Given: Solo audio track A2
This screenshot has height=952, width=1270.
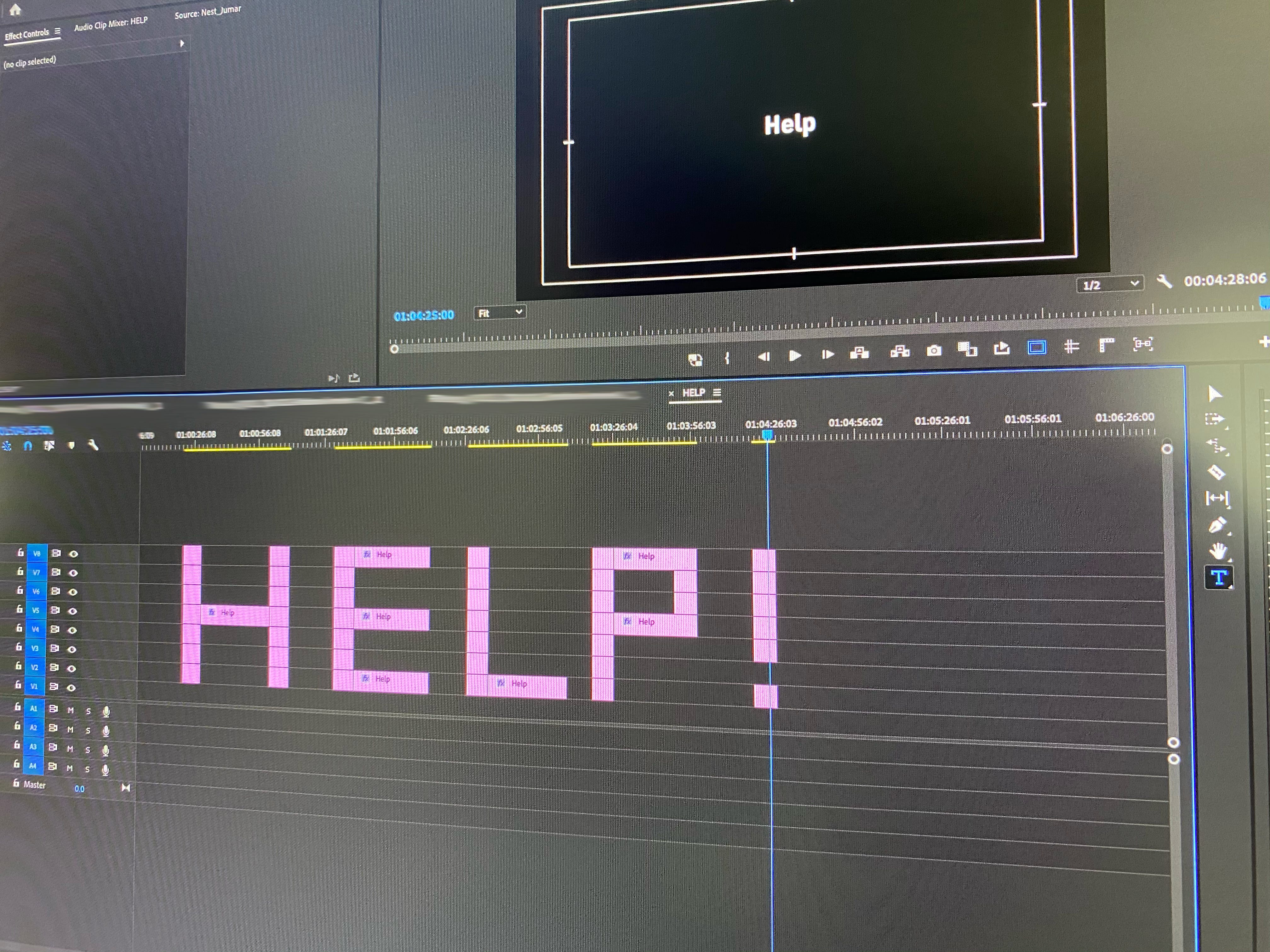Looking at the screenshot, I should [x=88, y=730].
